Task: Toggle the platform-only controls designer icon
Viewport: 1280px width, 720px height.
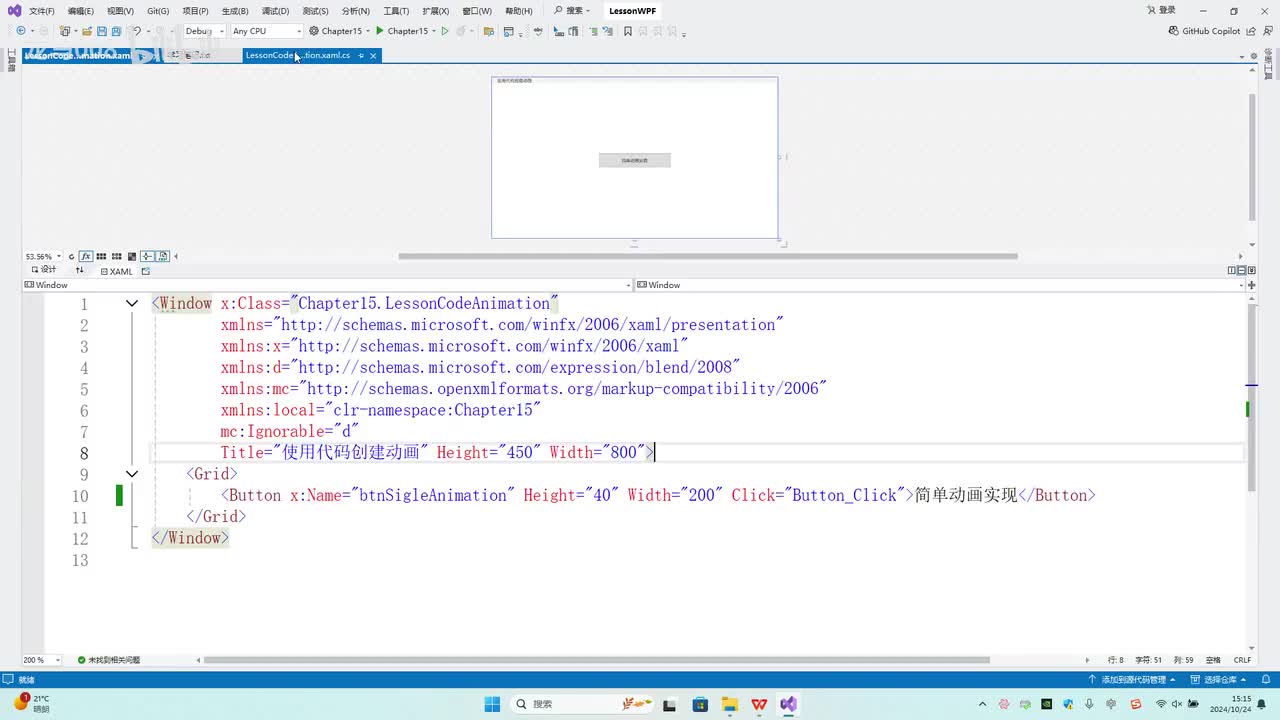Action: (x=163, y=257)
